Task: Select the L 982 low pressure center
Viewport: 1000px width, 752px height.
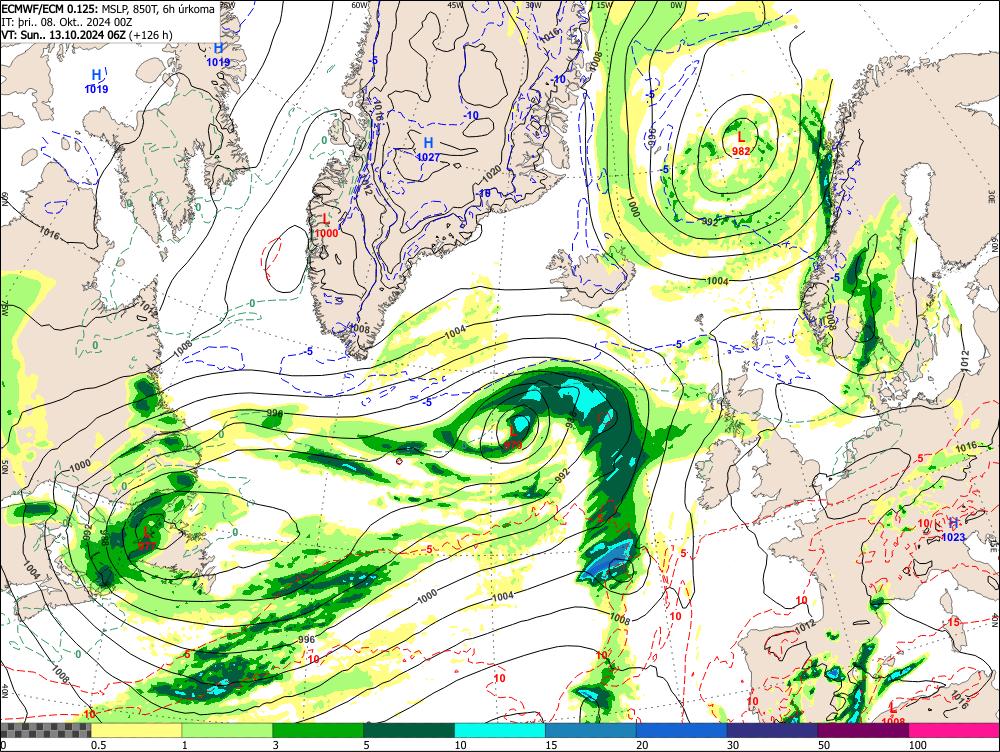Action: [x=740, y=144]
